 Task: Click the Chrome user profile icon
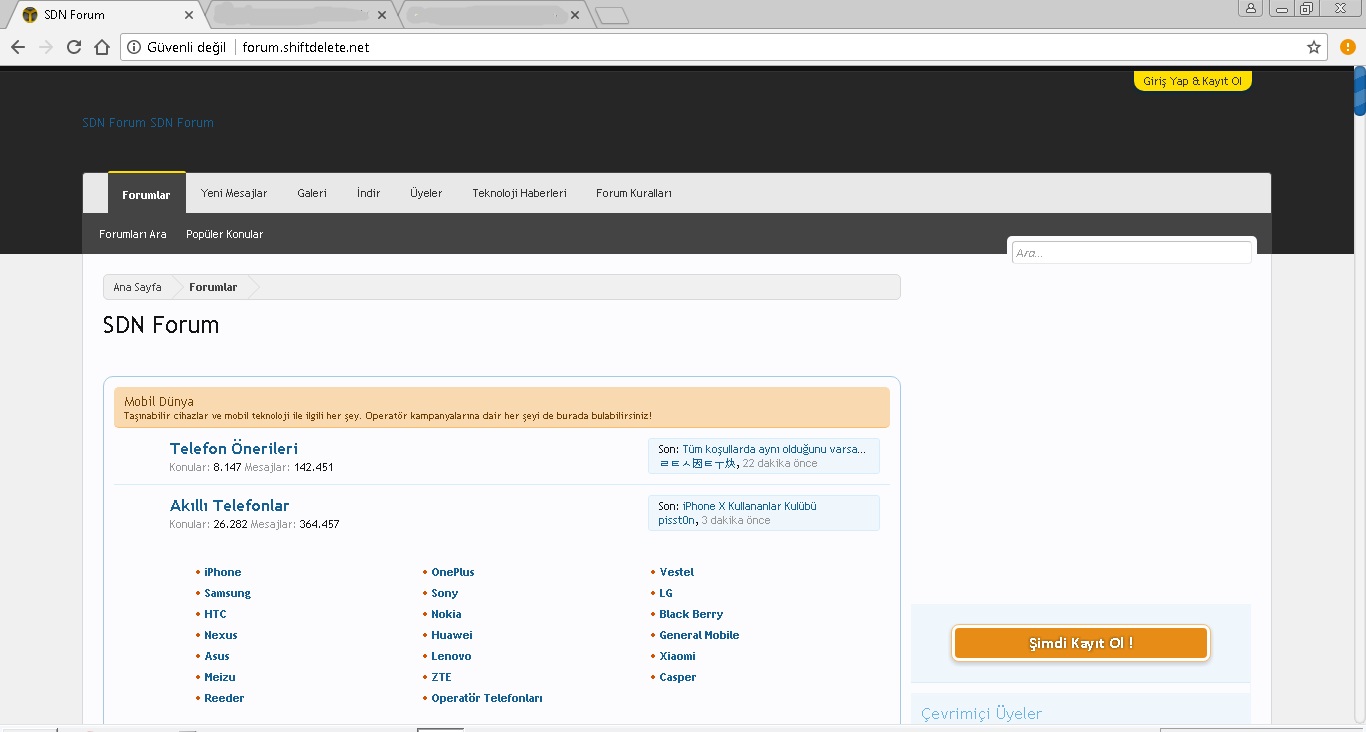coord(1251,8)
